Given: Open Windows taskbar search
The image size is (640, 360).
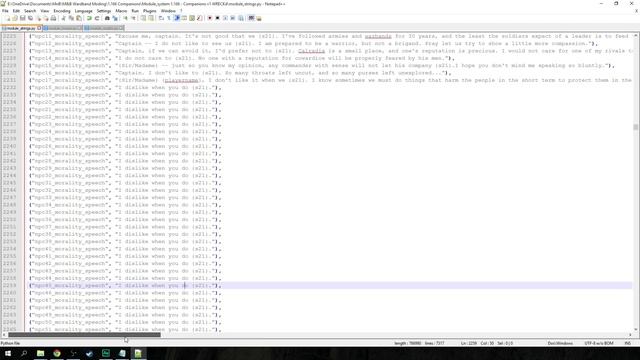Looking at the screenshot, I should point(24,353).
